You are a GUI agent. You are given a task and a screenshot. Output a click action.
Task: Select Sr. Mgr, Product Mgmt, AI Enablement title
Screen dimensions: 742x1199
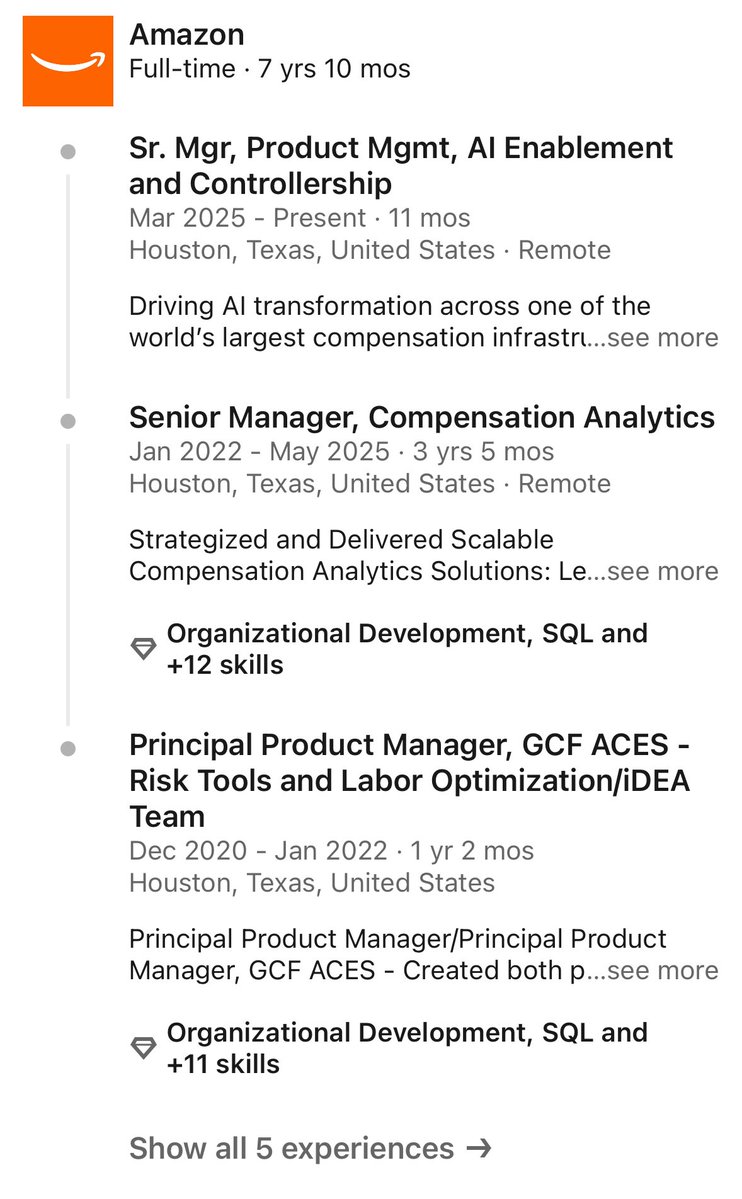click(x=401, y=165)
